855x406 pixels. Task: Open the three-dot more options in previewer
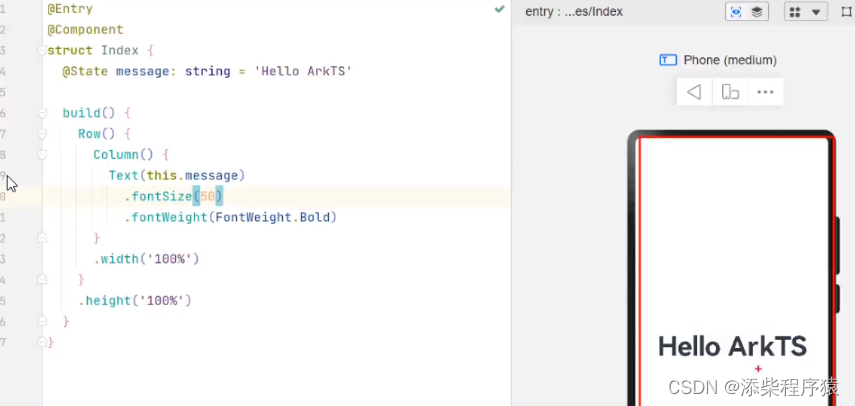coord(766,92)
